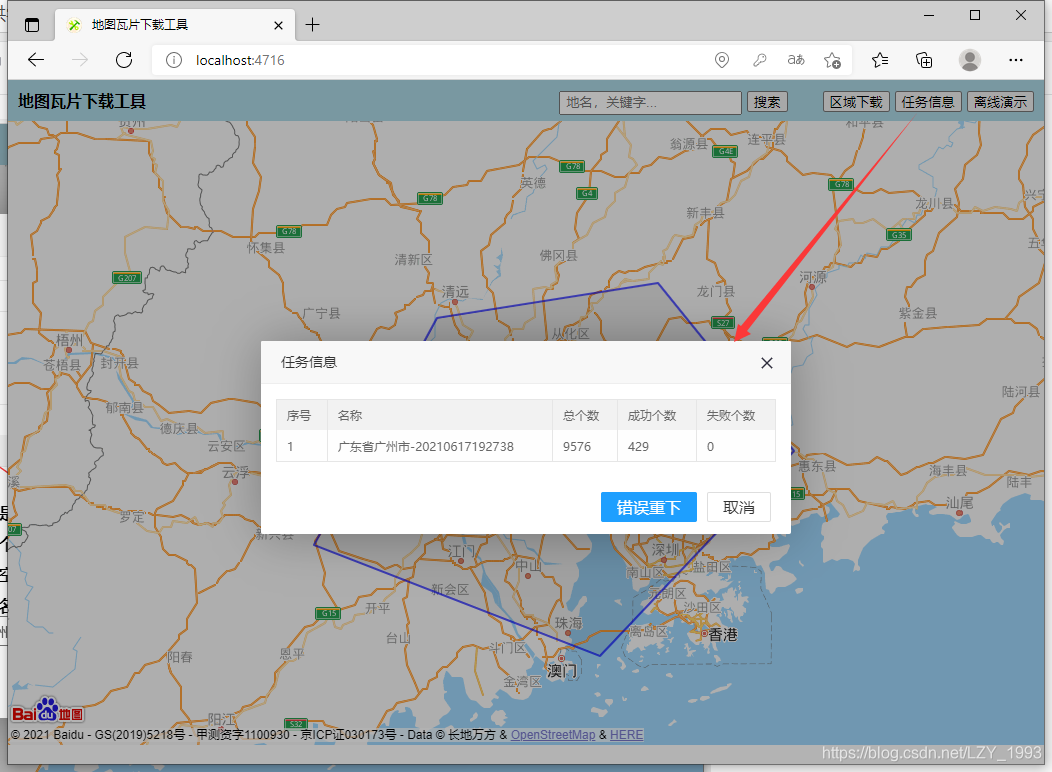
Task: Close the 地图瓦片下载工具 tab
Action: tap(278, 25)
